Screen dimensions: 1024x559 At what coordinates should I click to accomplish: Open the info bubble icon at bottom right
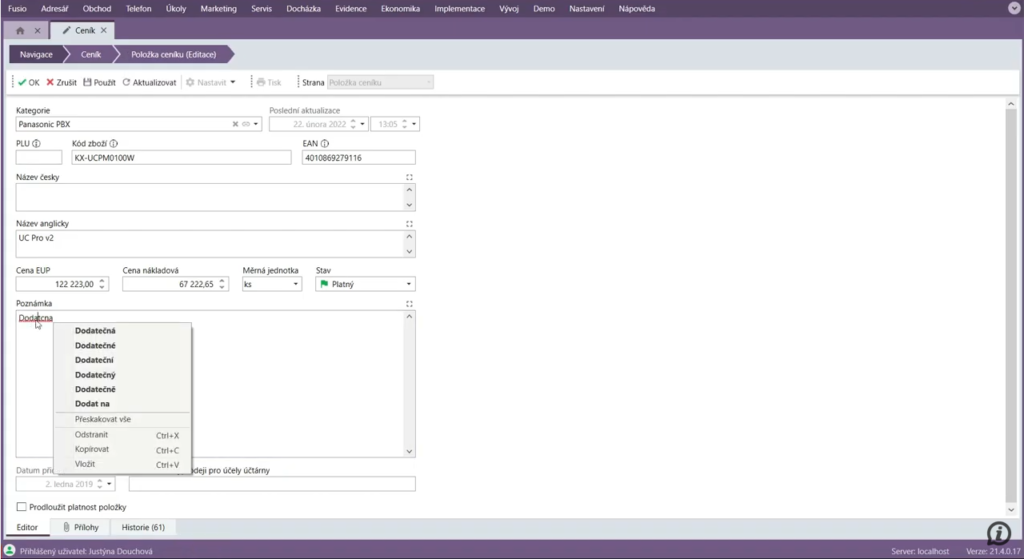click(x=998, y=532)
